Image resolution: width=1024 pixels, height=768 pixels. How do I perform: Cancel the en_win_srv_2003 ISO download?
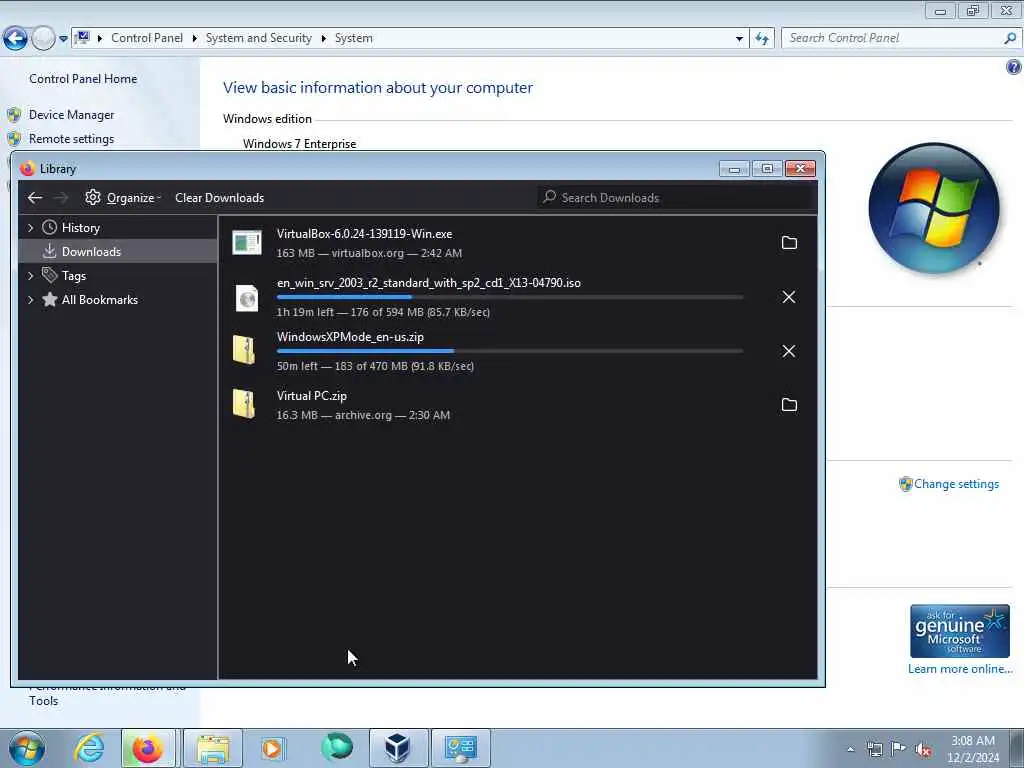[x=789, y=297]
